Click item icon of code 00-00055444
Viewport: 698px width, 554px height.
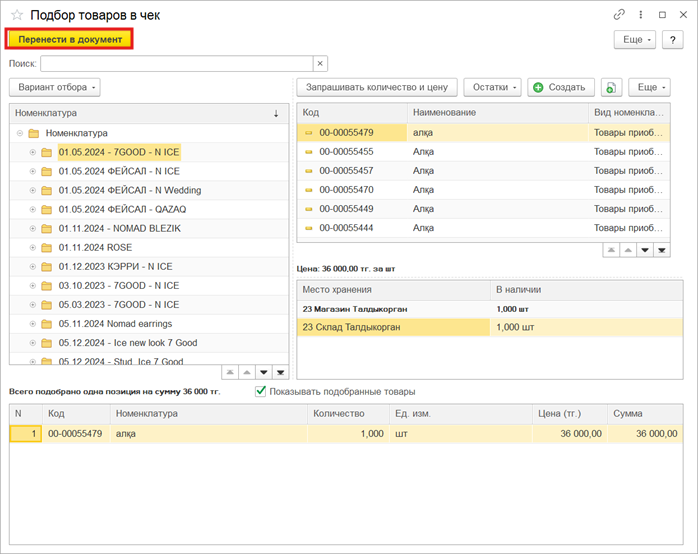pos(308,228)
